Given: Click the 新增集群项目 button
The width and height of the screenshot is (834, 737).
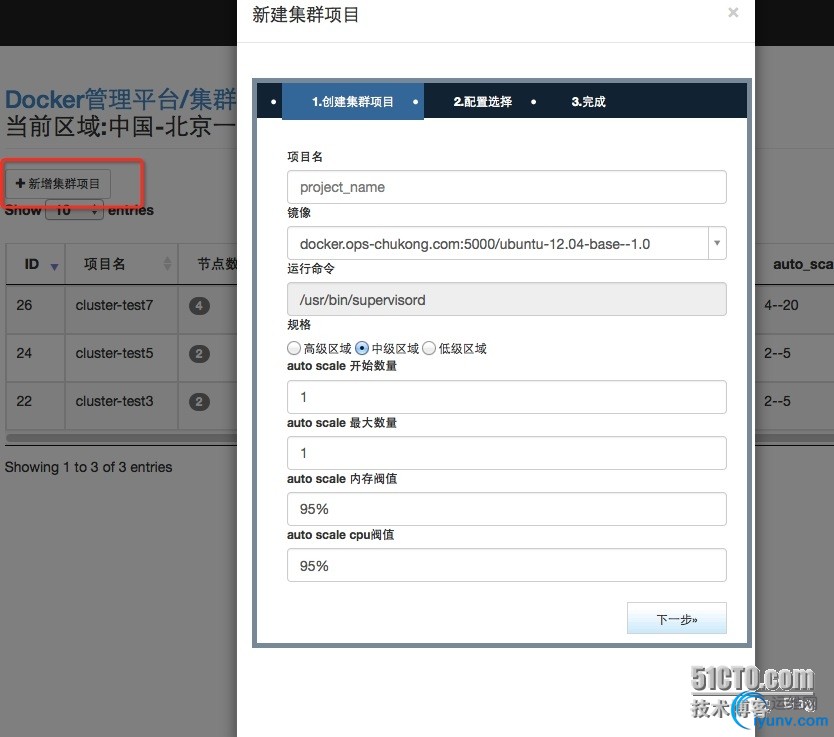Looking at the screenshot, I should click(58, 184).
